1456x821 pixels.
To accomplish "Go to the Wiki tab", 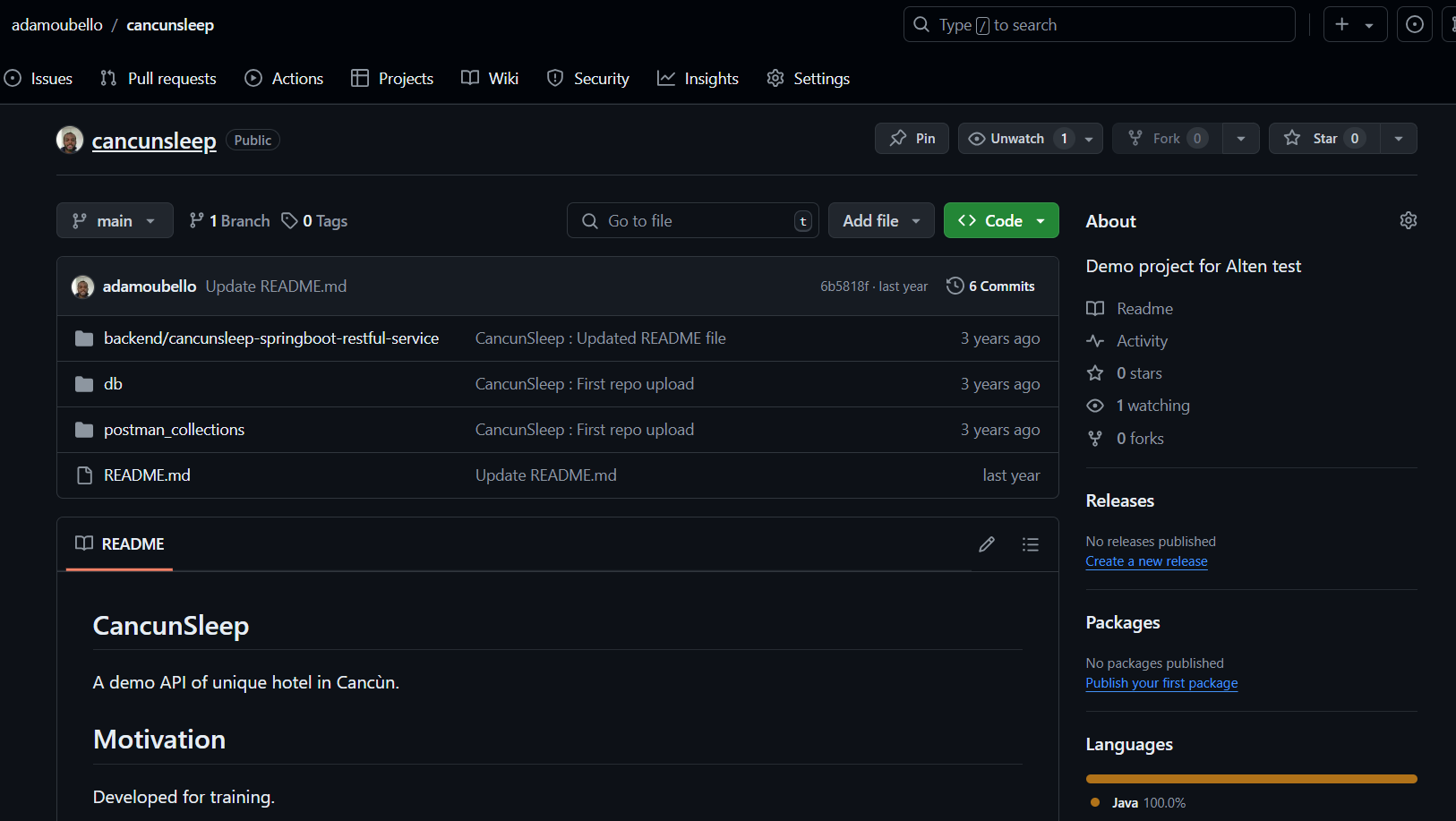I will click(x=490, y=79).
